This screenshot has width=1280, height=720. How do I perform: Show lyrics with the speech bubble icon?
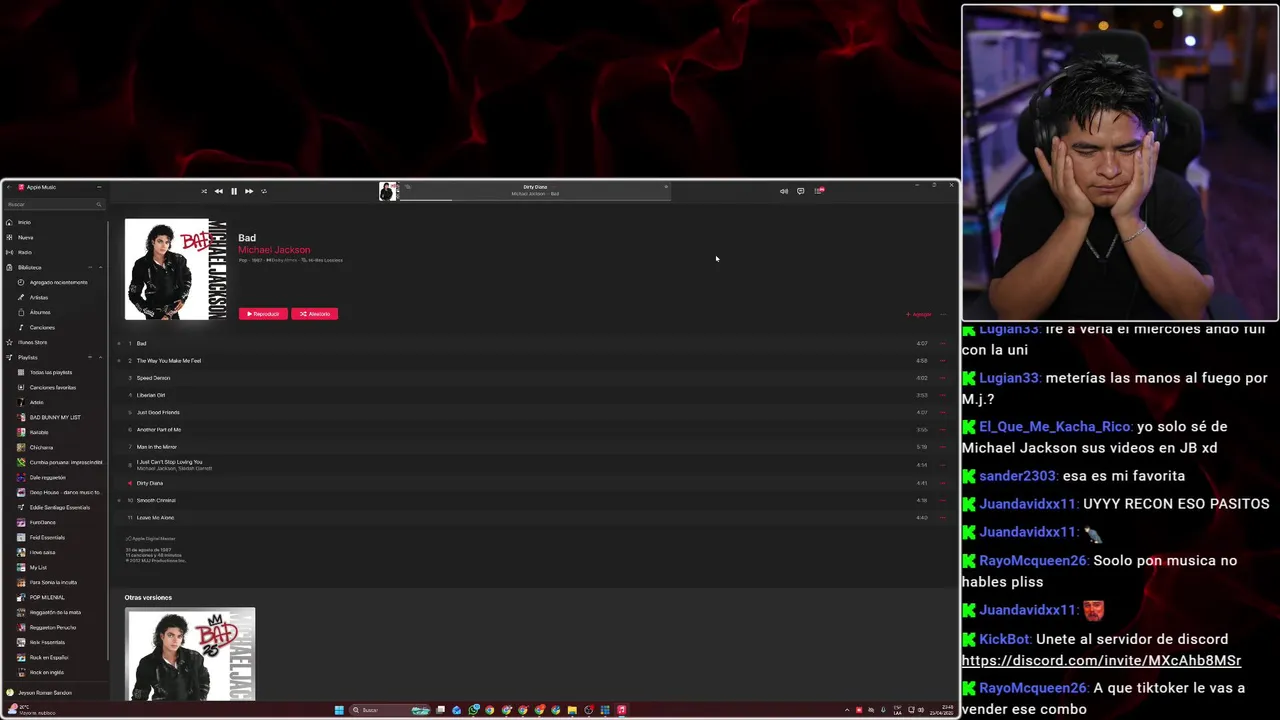(800, 191)
